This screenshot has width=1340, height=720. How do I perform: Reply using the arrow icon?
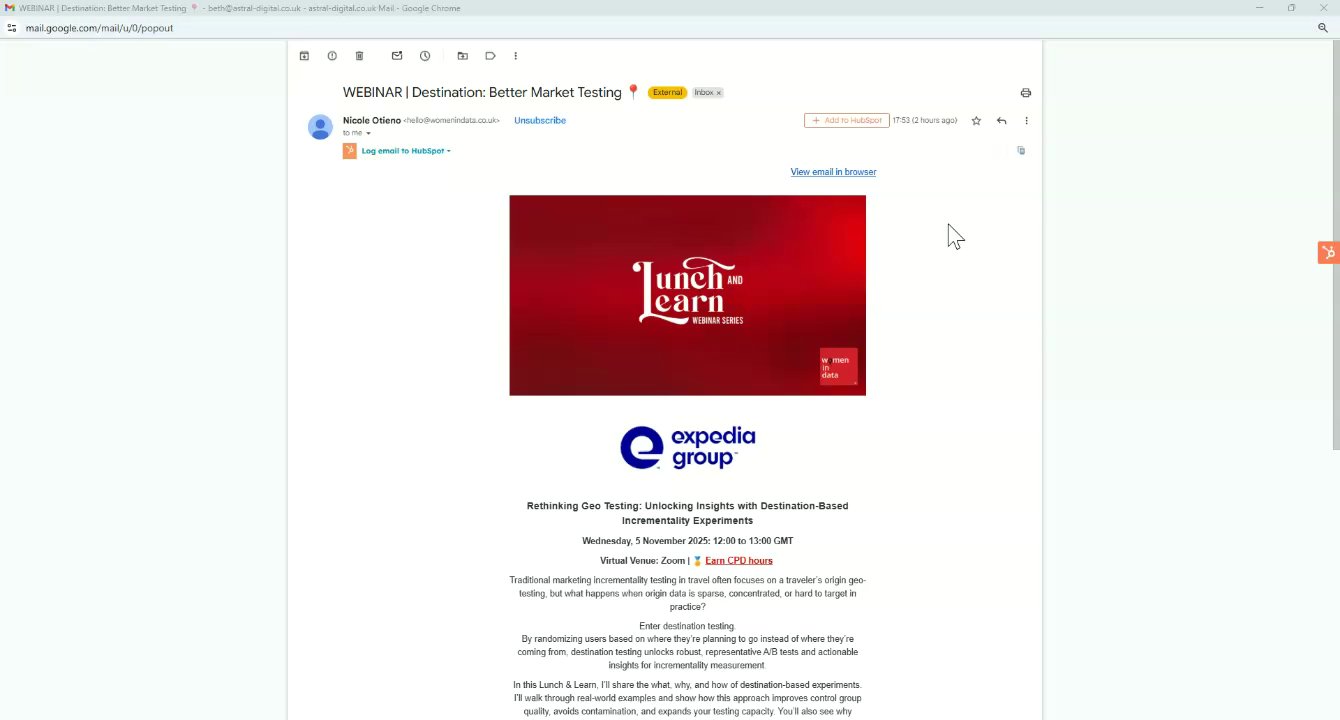1001,121
